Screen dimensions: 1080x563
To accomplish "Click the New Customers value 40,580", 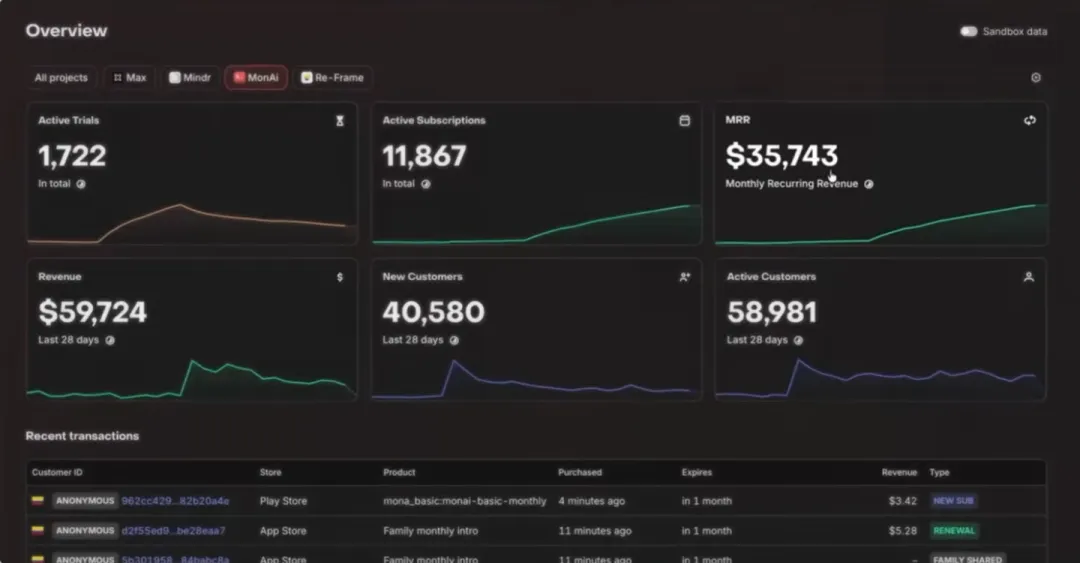I will point(433,312).
